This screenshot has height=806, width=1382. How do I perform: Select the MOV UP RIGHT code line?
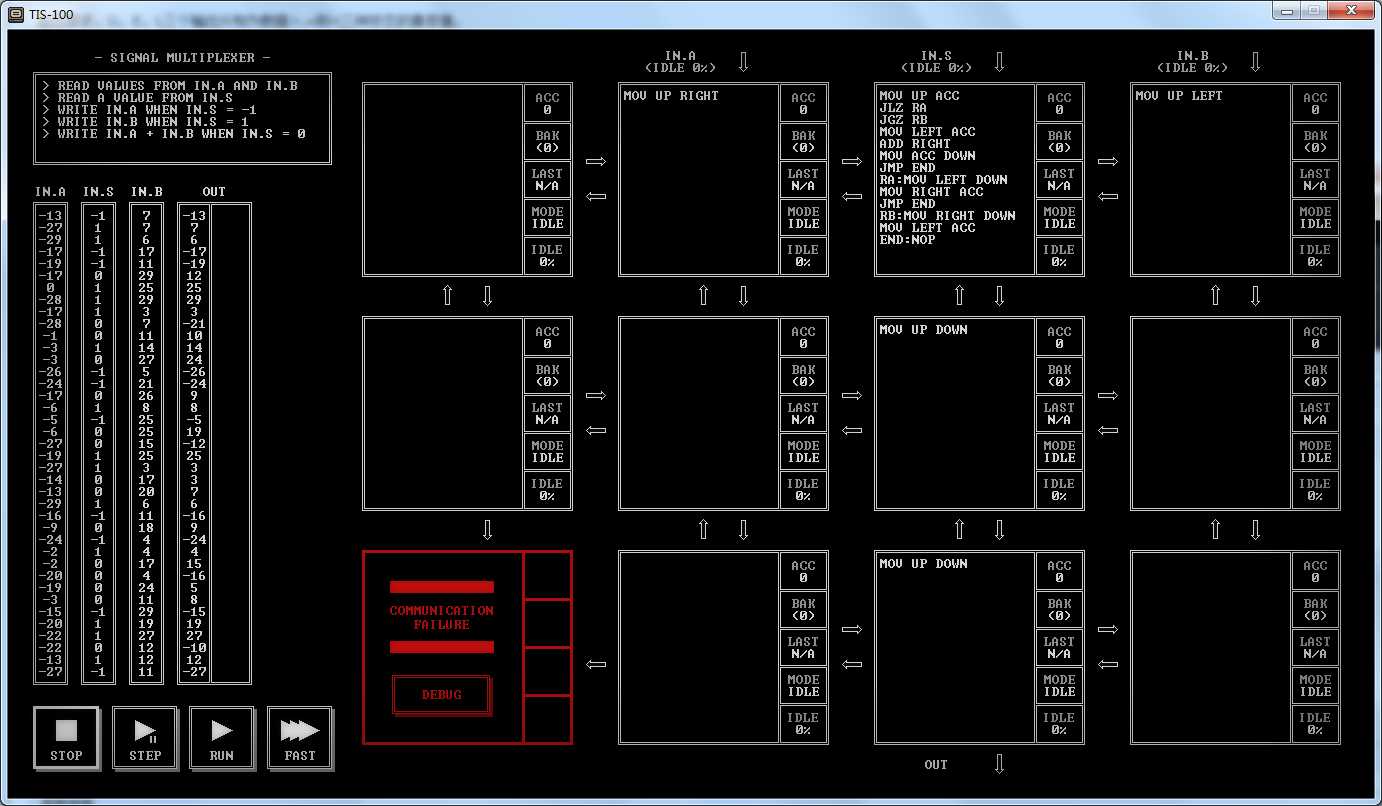[x=671, y=96]
